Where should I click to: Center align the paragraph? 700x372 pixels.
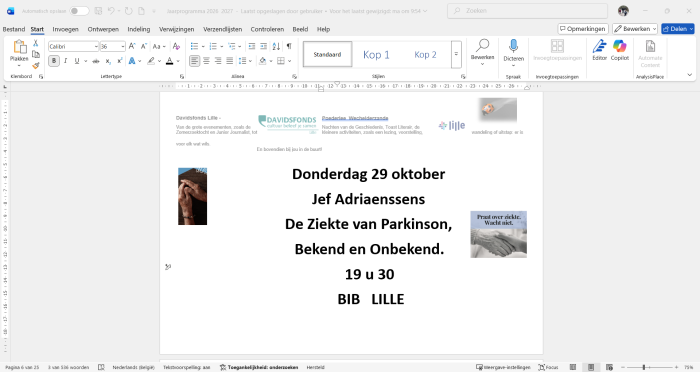pyautogui.click(x=206, y=61)
